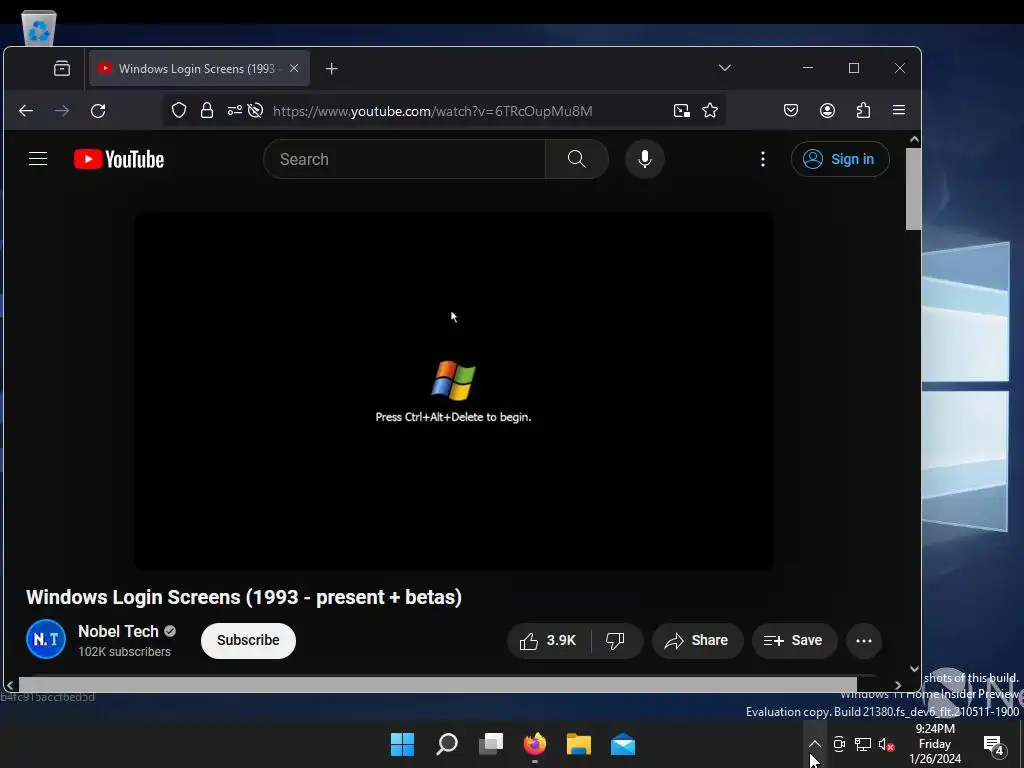Screen dimensions: 1024x768
Task: Click the YouTube search magnifier button
Action: pos(577,159)
